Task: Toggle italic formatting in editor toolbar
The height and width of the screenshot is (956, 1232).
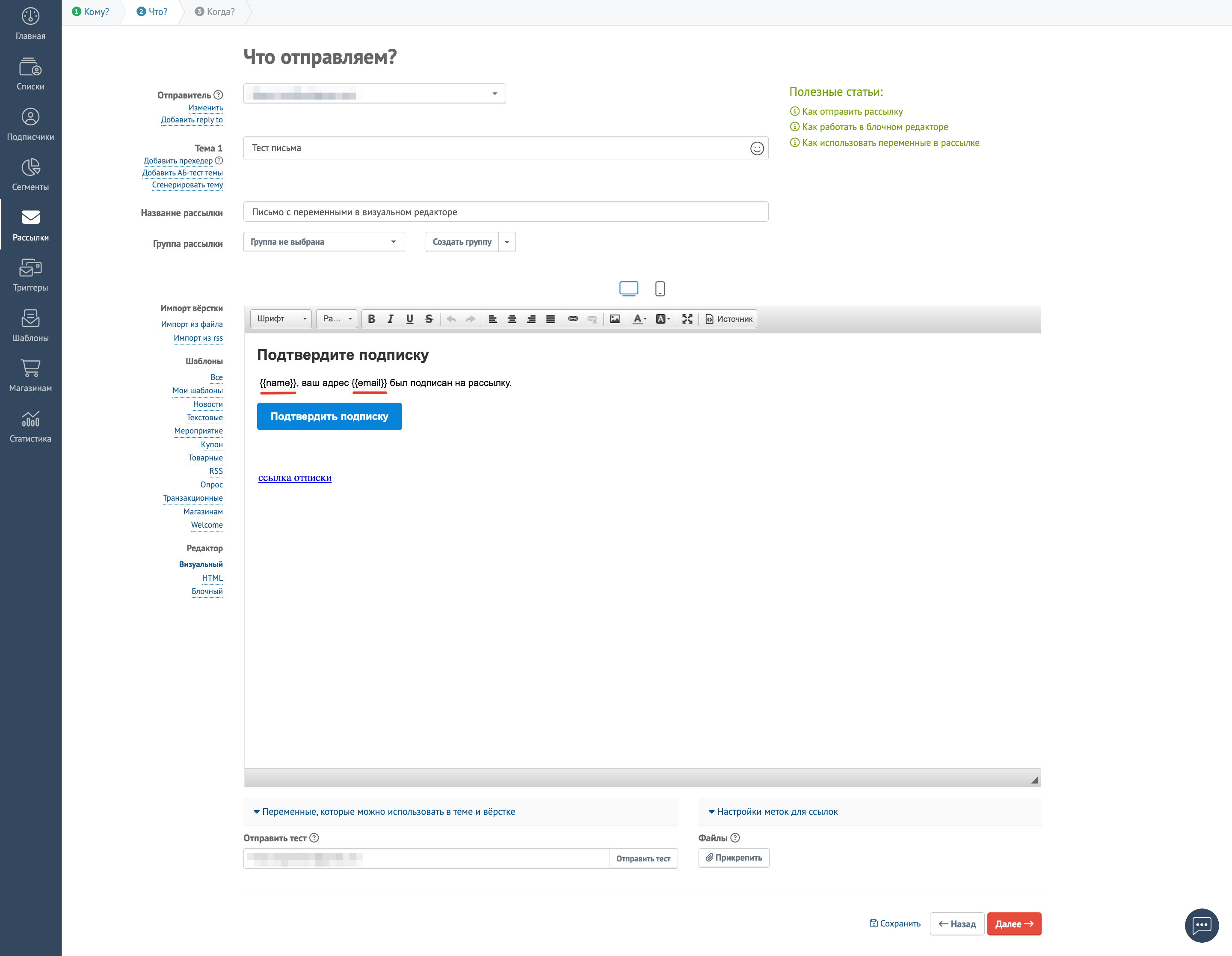Action: point(391,319)
